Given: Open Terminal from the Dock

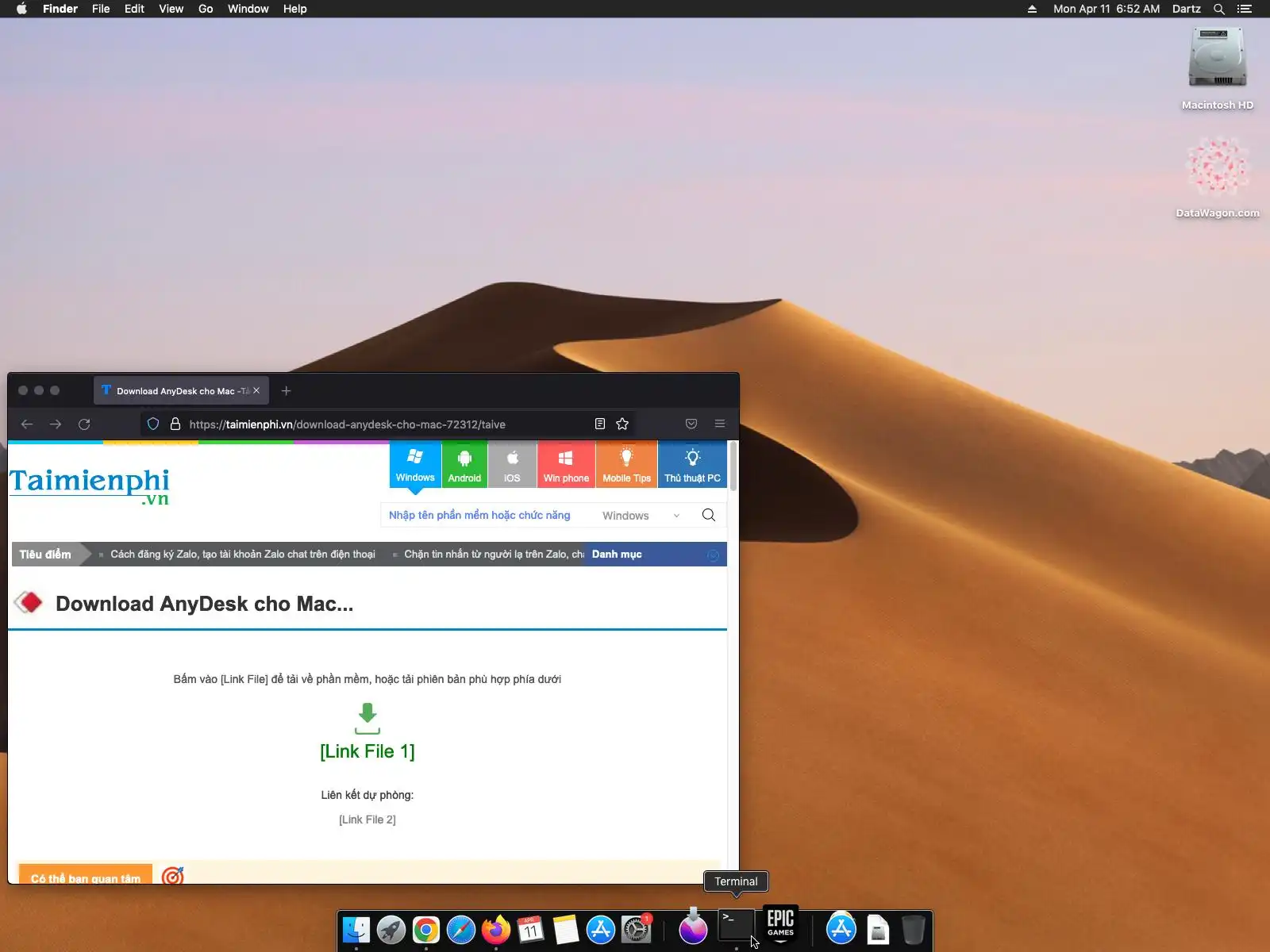Looking at the screenshot, I should [x=737, y=926].
